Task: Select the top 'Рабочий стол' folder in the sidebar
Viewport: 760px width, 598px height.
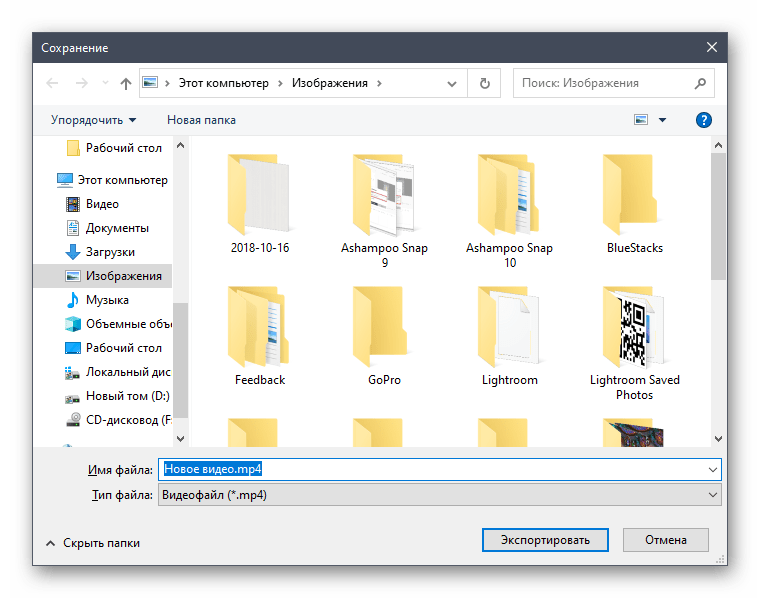Action: [x=114, y=148]
